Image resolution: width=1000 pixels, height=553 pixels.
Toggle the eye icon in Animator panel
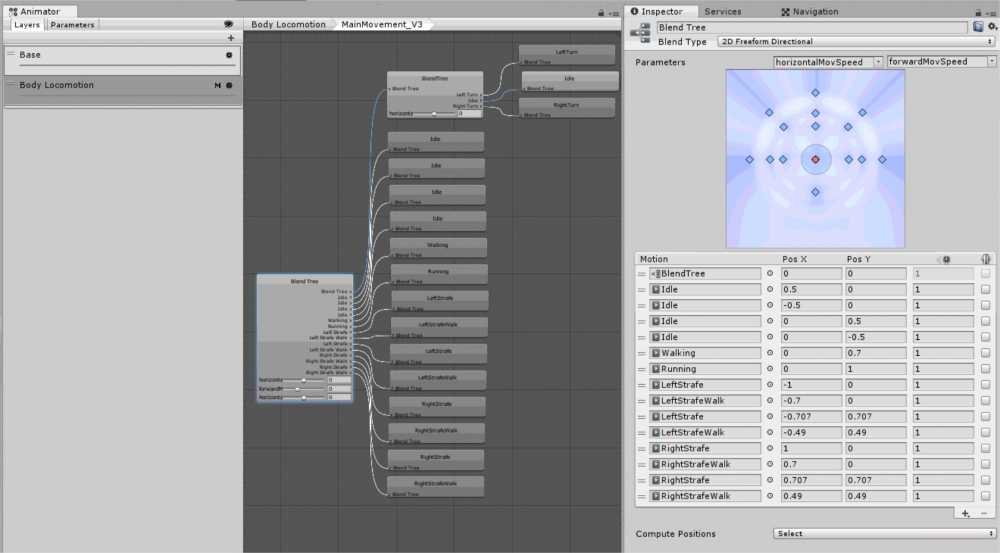coord(228,24)
